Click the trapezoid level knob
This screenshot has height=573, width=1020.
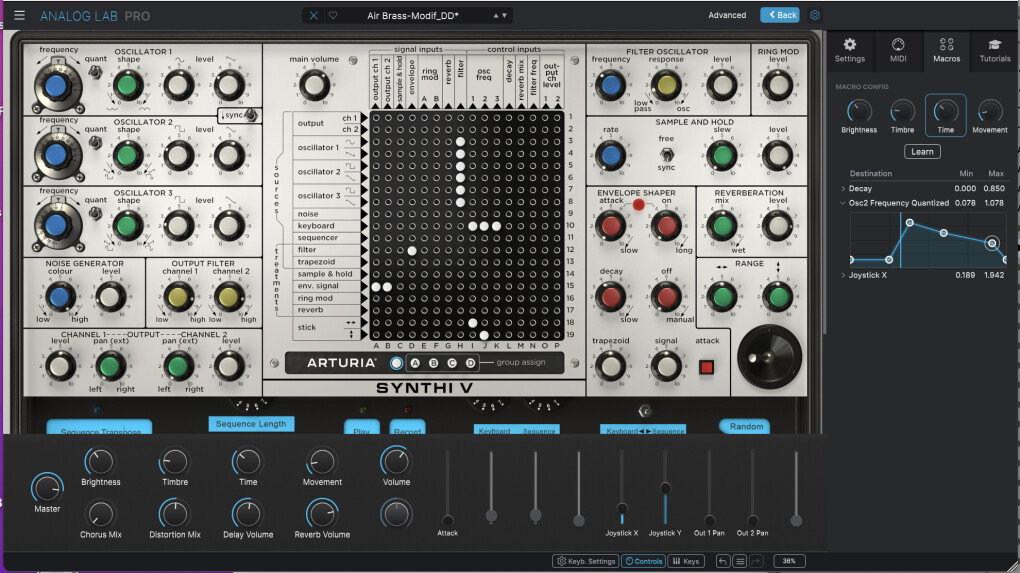tap(610, 367)
